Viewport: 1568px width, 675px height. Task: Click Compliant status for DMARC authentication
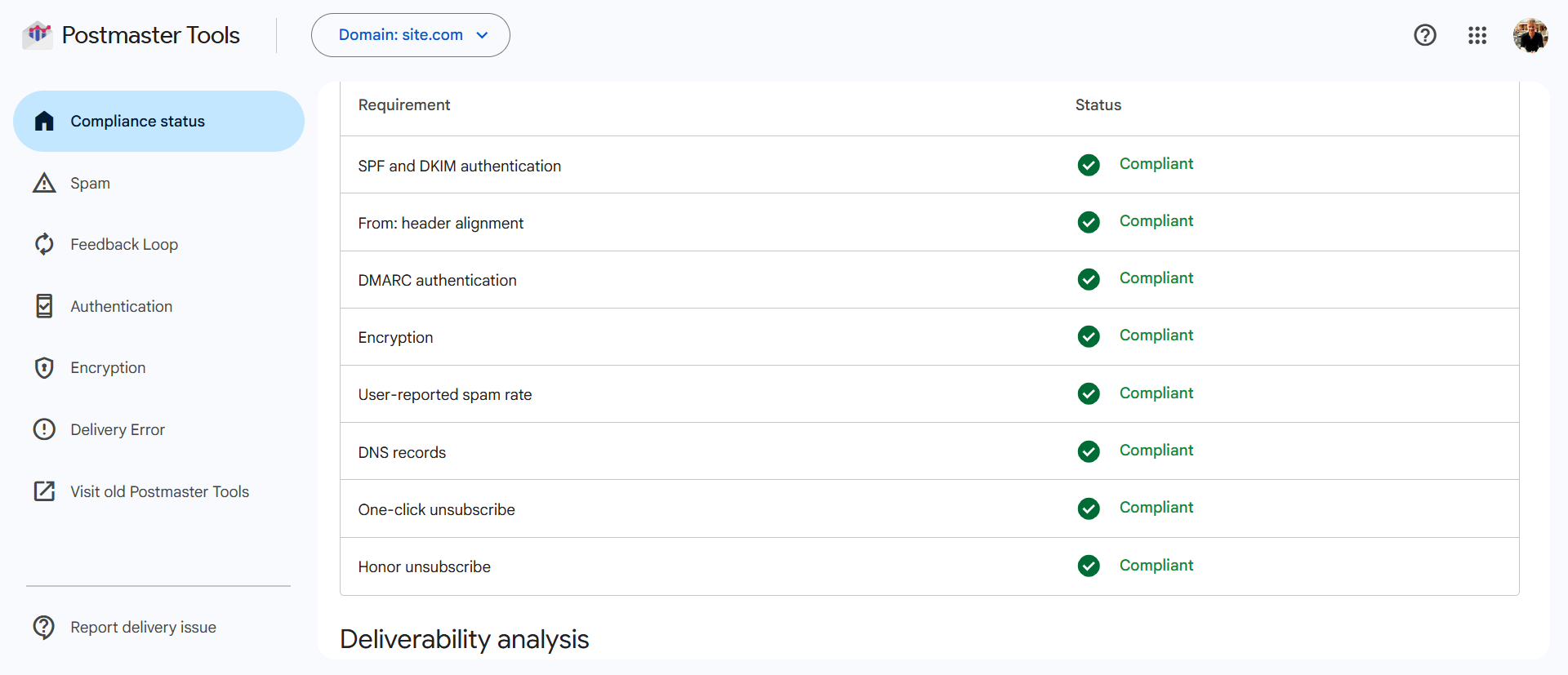pos(1156,278)
